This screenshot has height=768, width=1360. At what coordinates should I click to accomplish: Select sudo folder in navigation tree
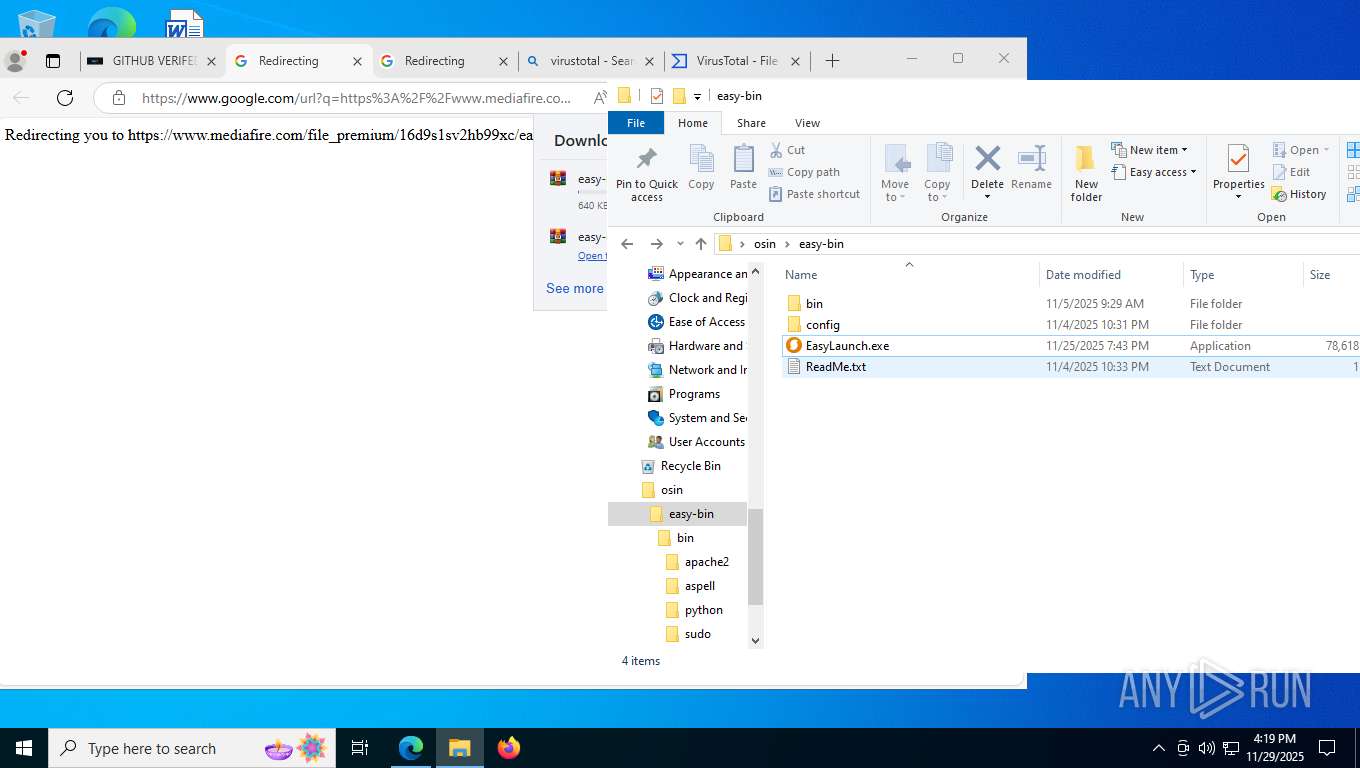coord(697,634)
